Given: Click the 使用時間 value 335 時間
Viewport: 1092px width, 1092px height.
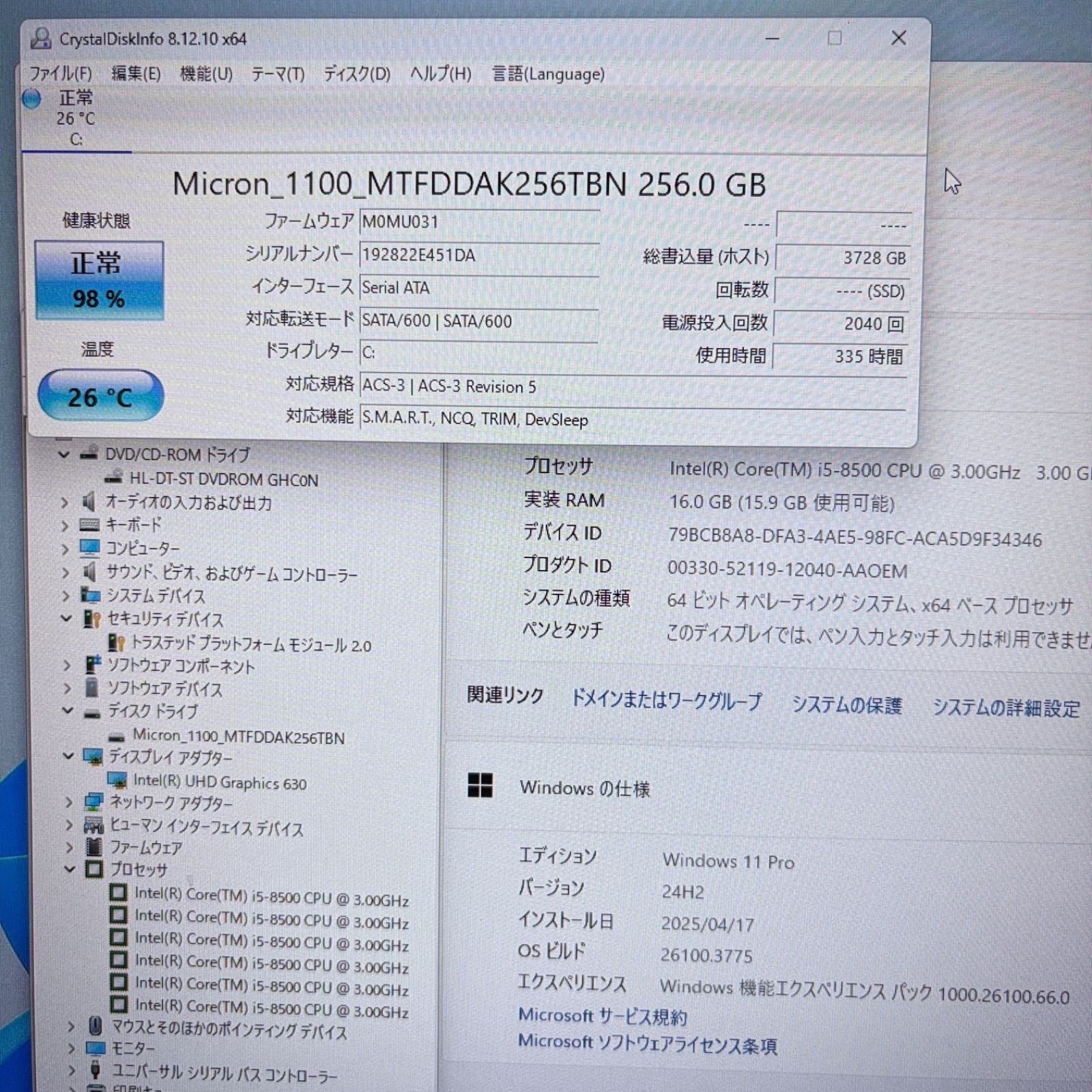Looking at the screenshot, I should (839, 356).
